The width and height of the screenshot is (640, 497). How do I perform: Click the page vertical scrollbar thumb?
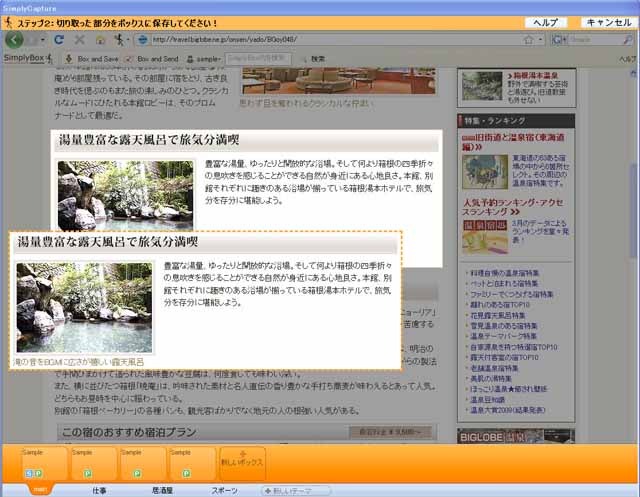(x=633, y=210)
